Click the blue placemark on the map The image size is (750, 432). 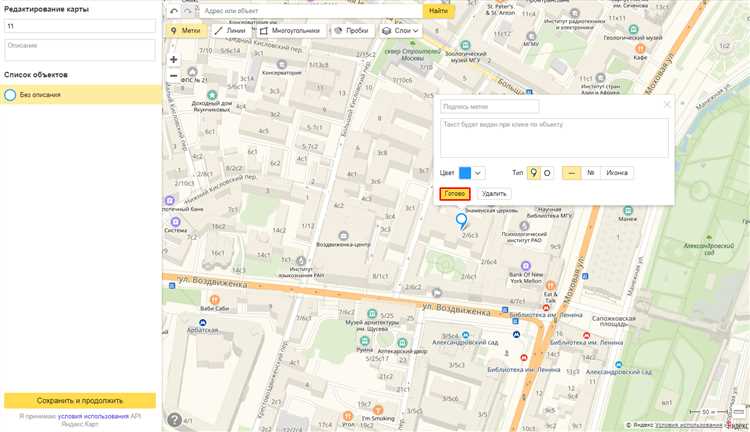[x=461, y=221]
